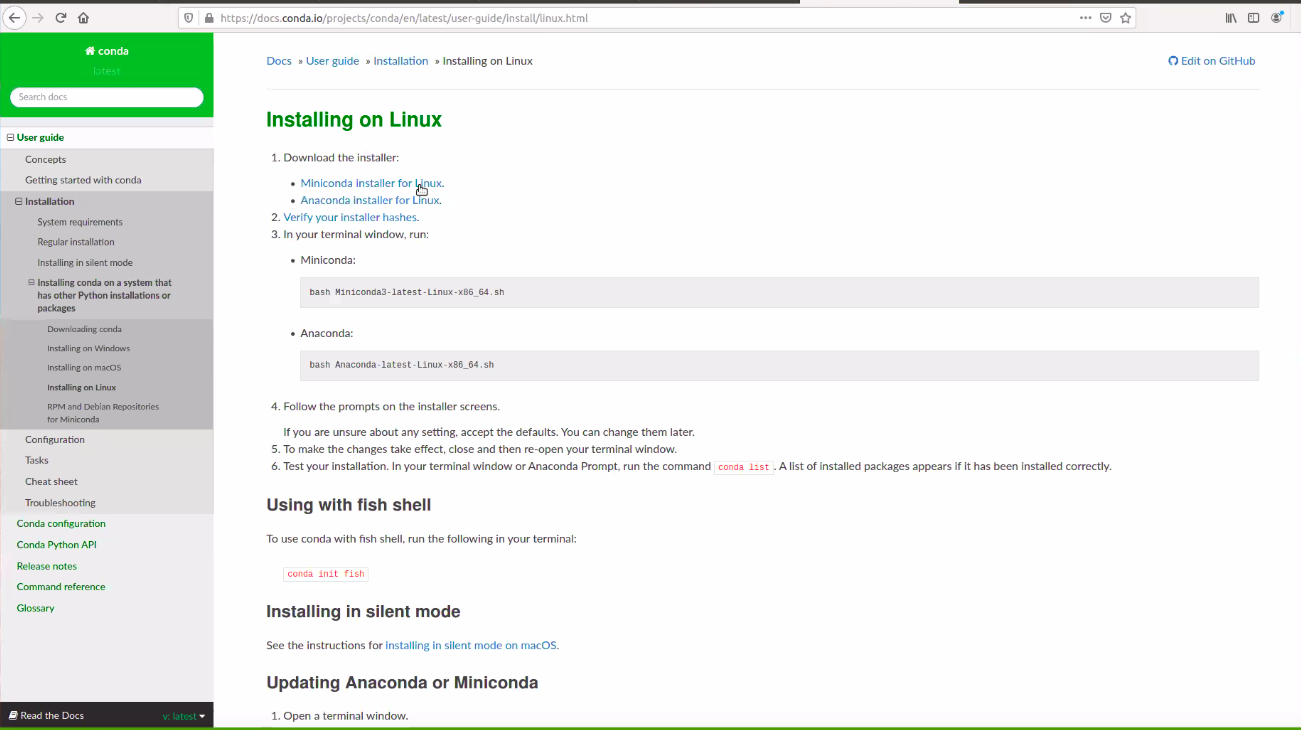Click the conda home icon in the sidebar
Image resolution: width=1301 pixels, height=730 pixels.
tap(90, 51)
